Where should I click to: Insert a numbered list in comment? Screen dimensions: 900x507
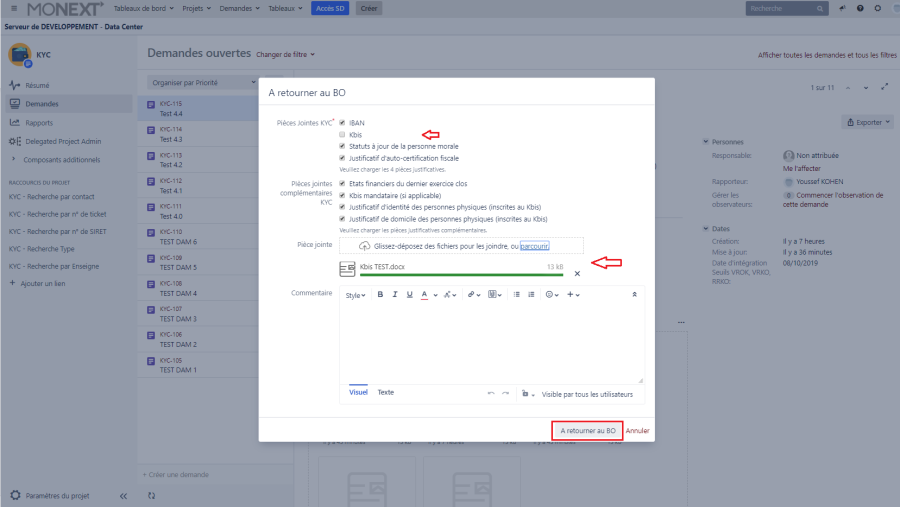click(x=531, y=295)
